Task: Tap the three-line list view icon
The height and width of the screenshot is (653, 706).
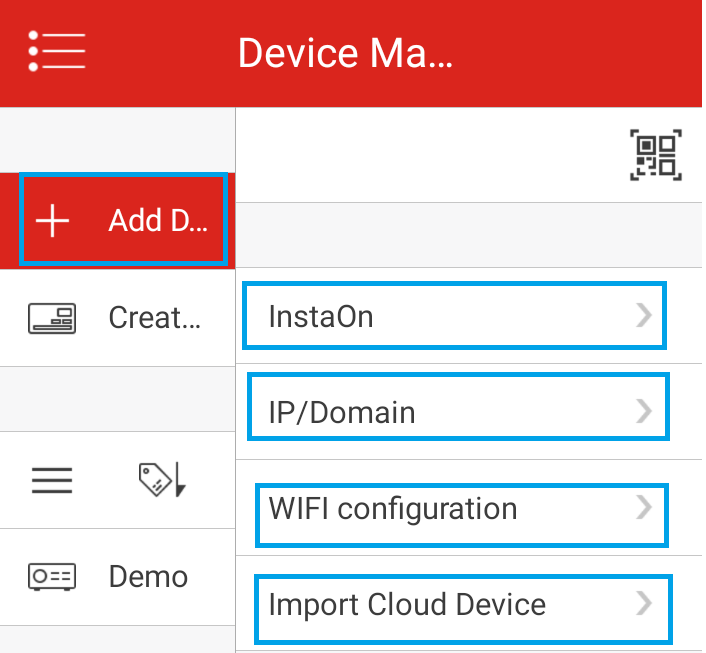Action: (x=52, y=481)
